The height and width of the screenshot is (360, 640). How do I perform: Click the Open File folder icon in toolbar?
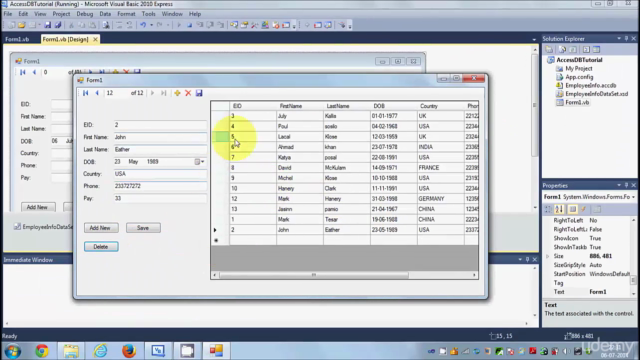pyautogui.click(x=22, y=25)
